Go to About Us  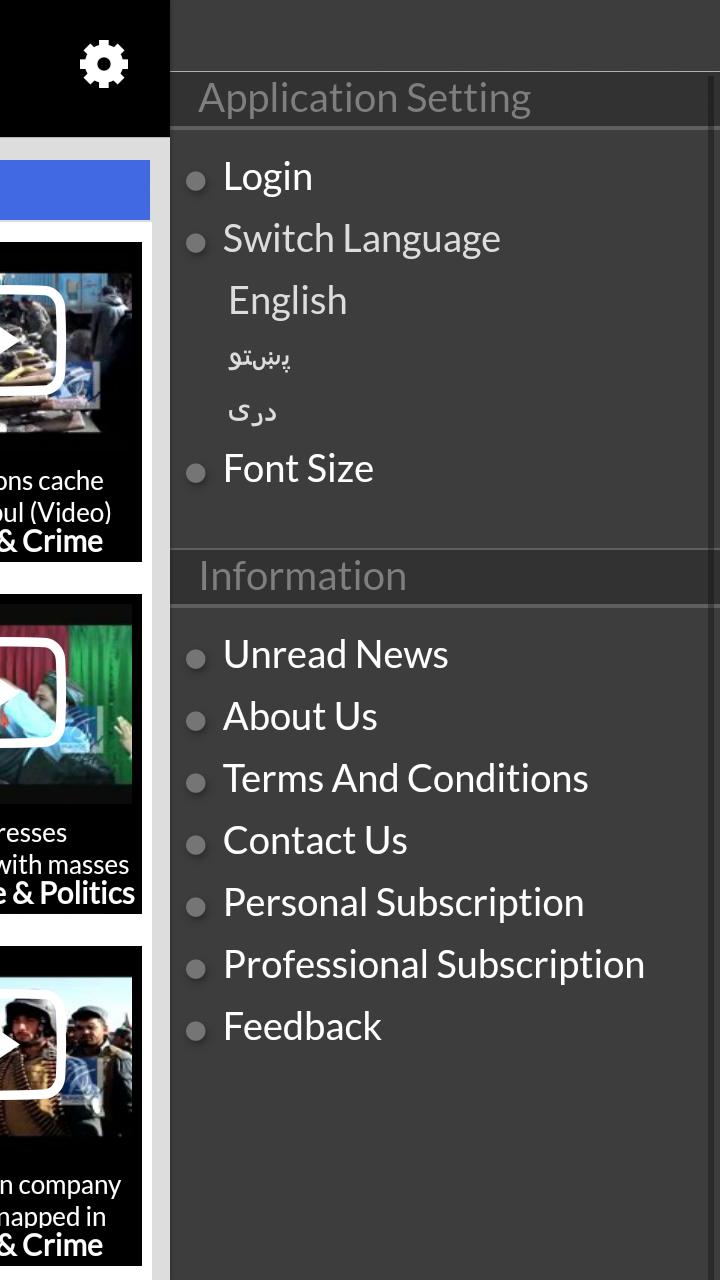click(x=300, y=717)
